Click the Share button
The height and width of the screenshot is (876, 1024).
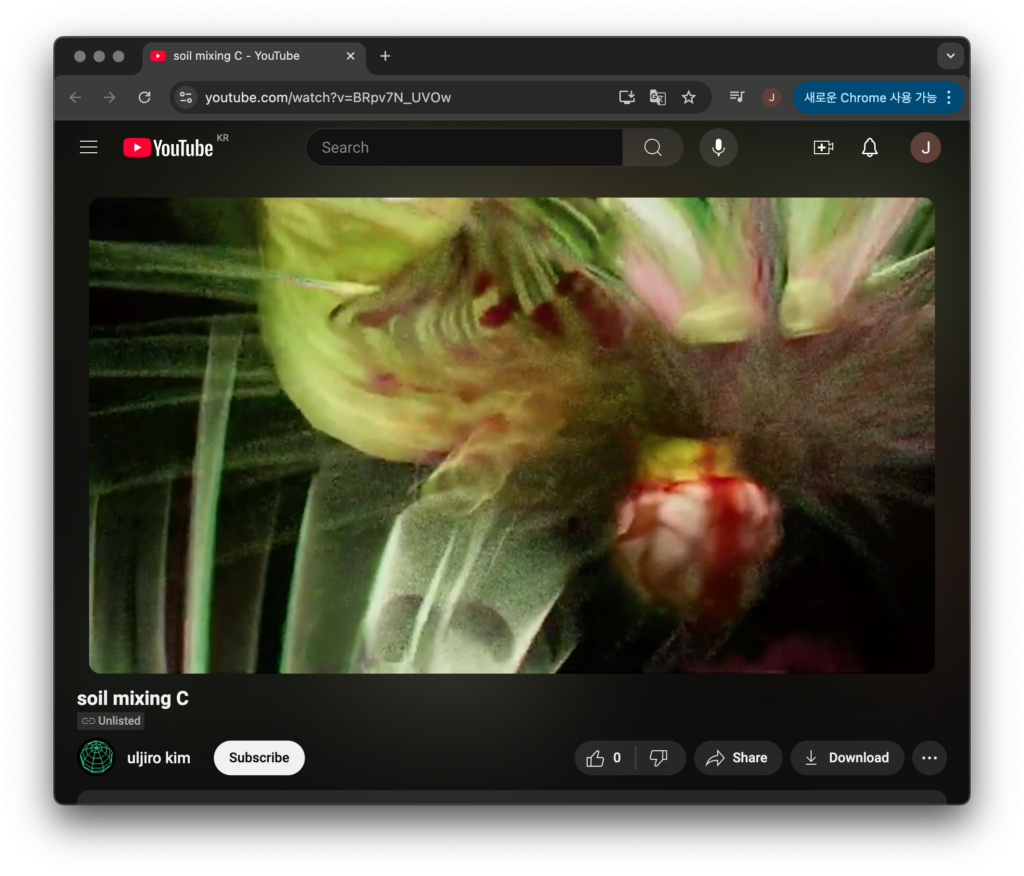coord(737,758)
